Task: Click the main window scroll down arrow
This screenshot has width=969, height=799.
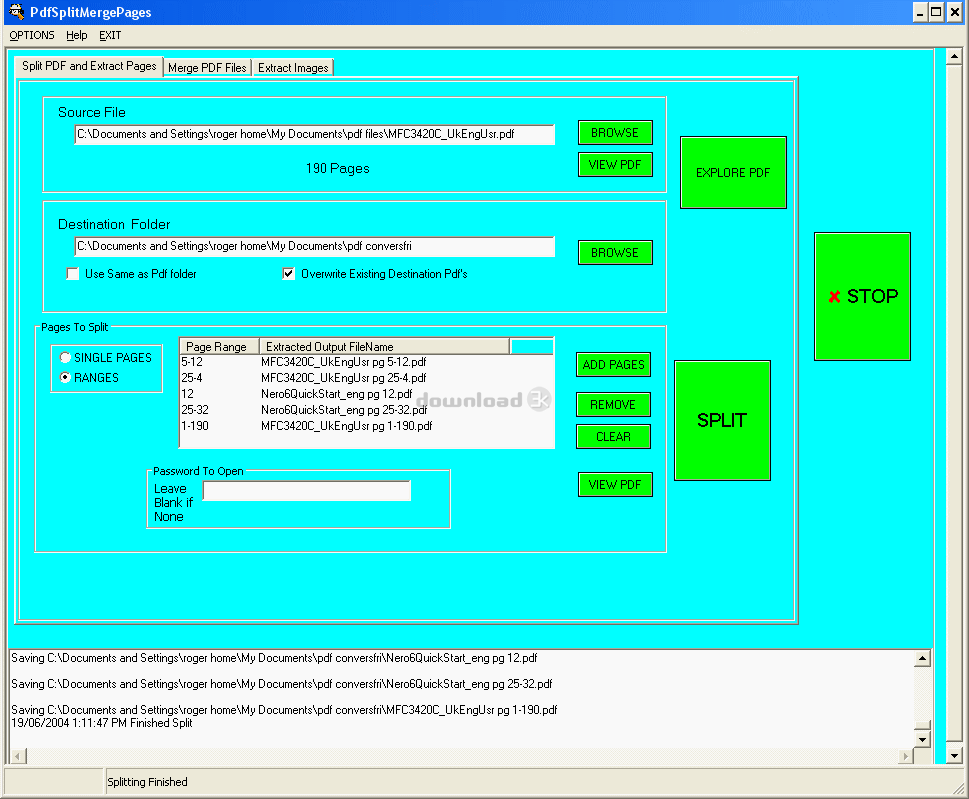Action: click(954, 755)
